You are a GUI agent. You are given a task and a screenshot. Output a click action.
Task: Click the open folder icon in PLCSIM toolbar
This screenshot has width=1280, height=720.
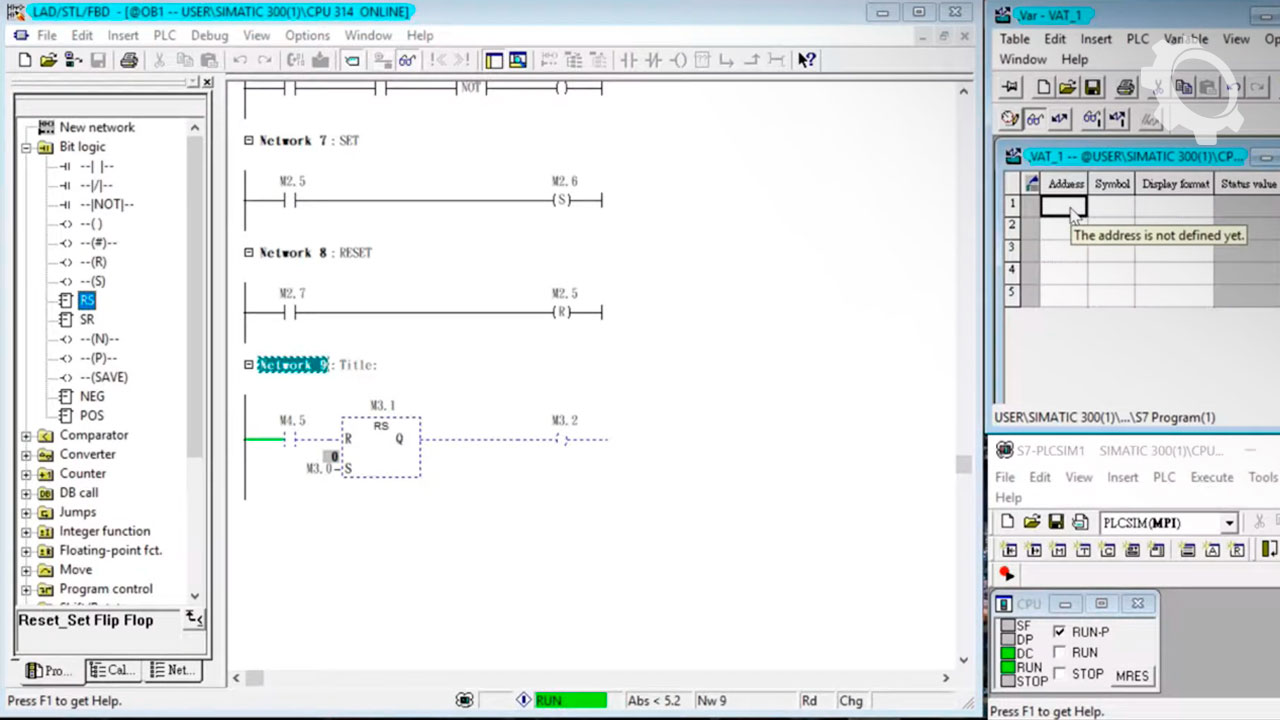(x=1032, y=523)
